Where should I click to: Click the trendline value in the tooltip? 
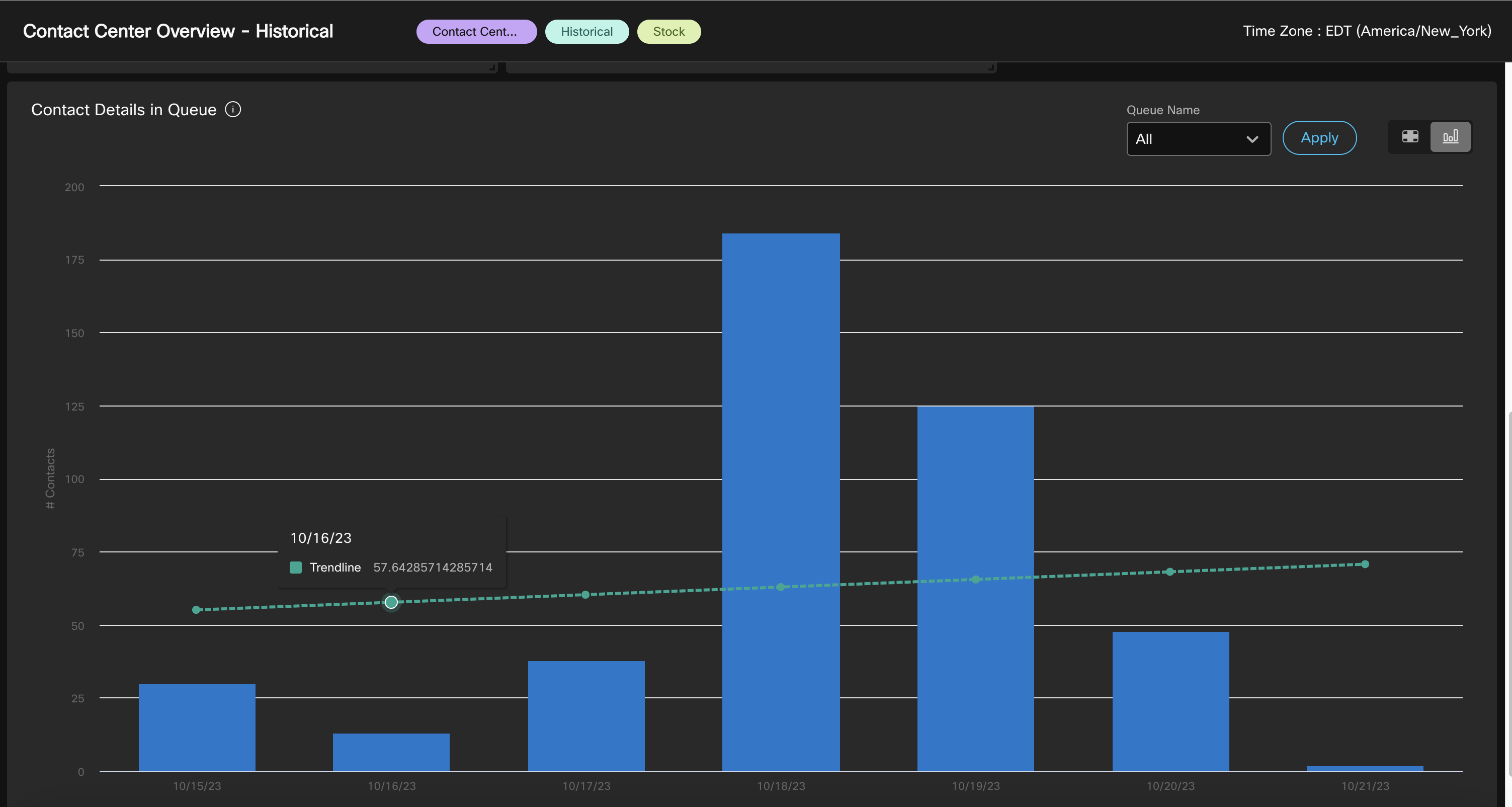click(x=433, y=568)
